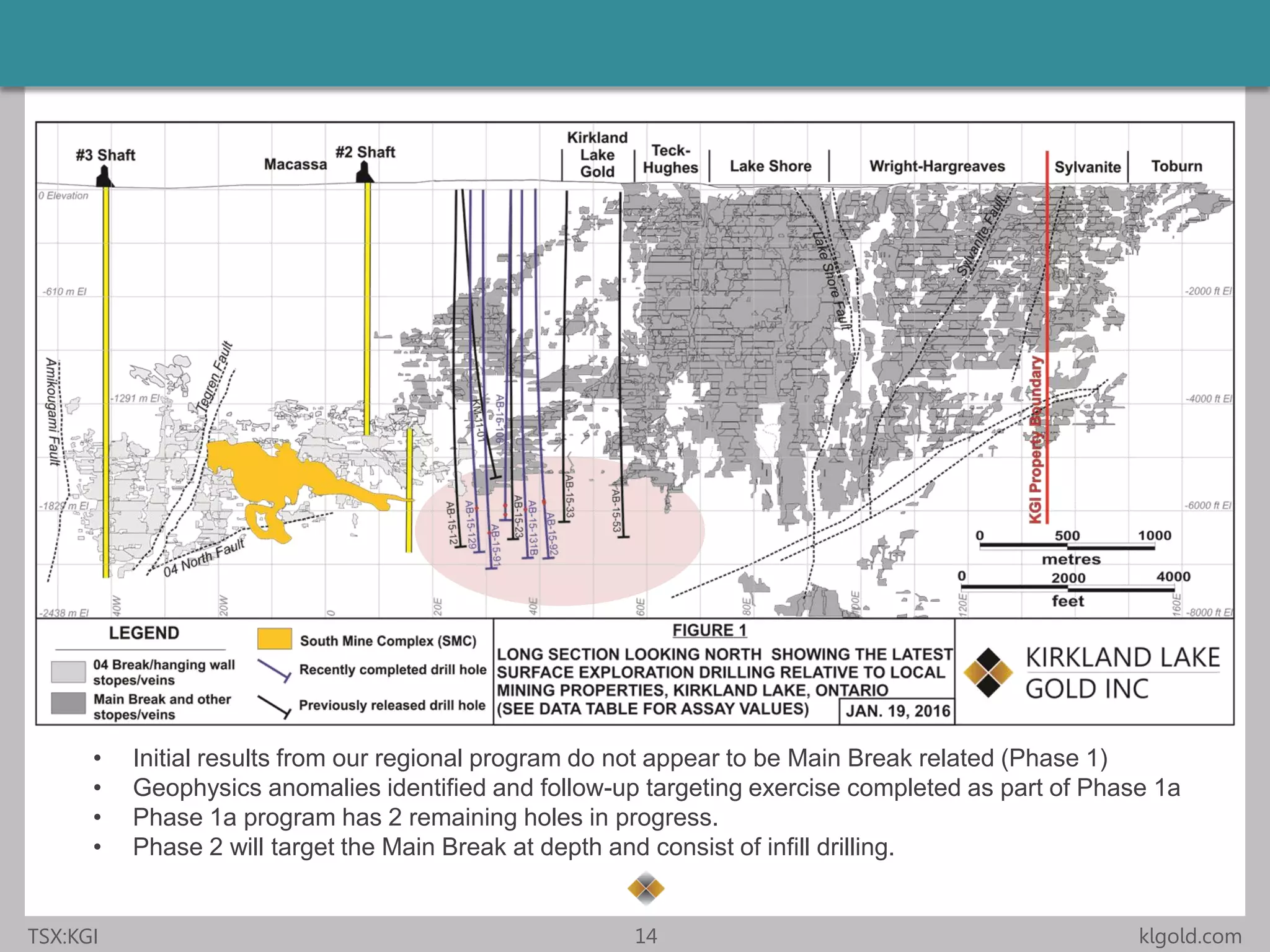The width and height of the screenshot is (1270, 952).
Task: Click the TSX:KGI ticker text
Action: 63,936
